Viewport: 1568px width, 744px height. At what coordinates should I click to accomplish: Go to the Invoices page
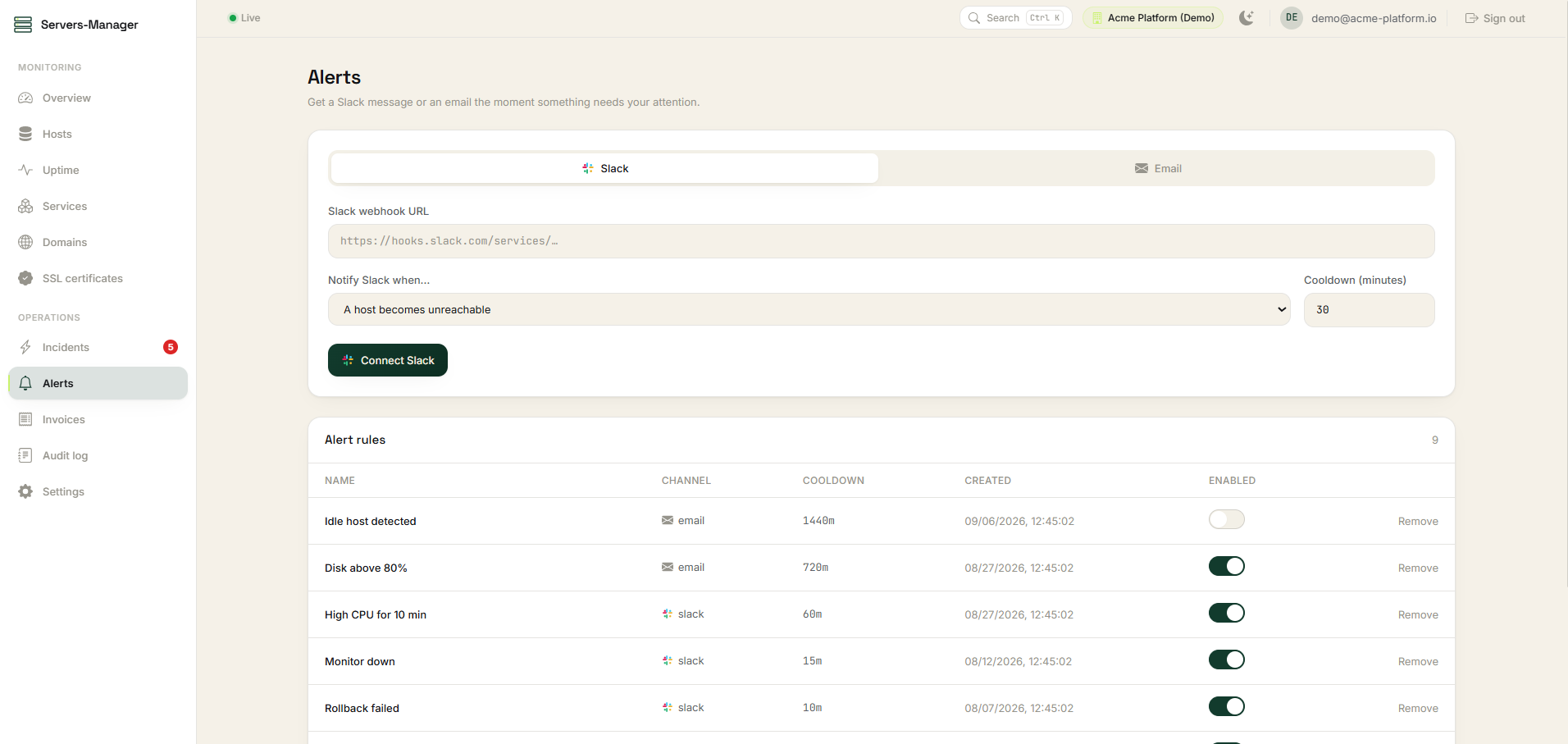click(98, 419)
